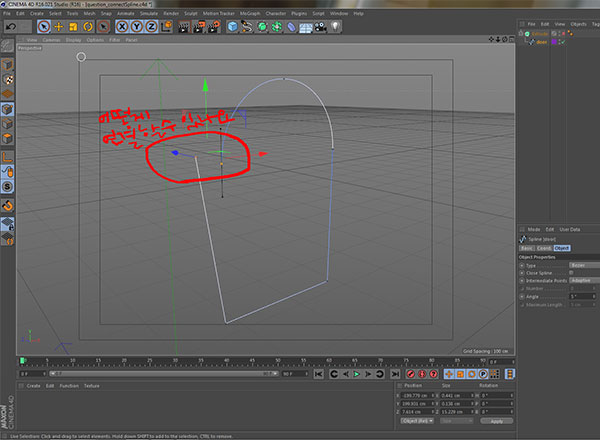Click Size Z value field
This screenshot has height=440, width=600.
tap(455, 412)
